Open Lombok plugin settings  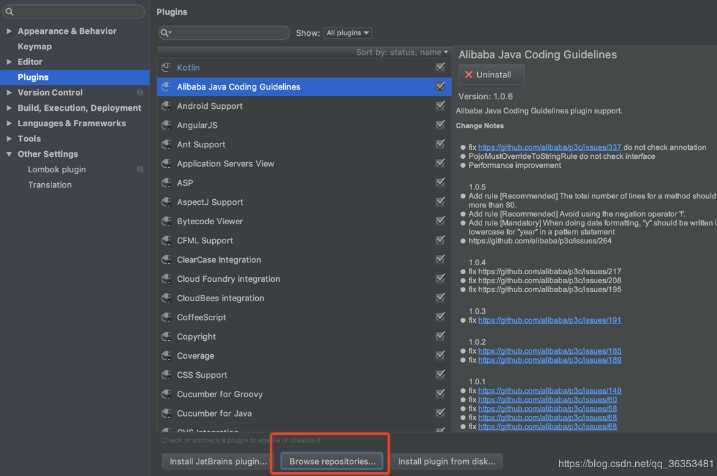(57, 169)
